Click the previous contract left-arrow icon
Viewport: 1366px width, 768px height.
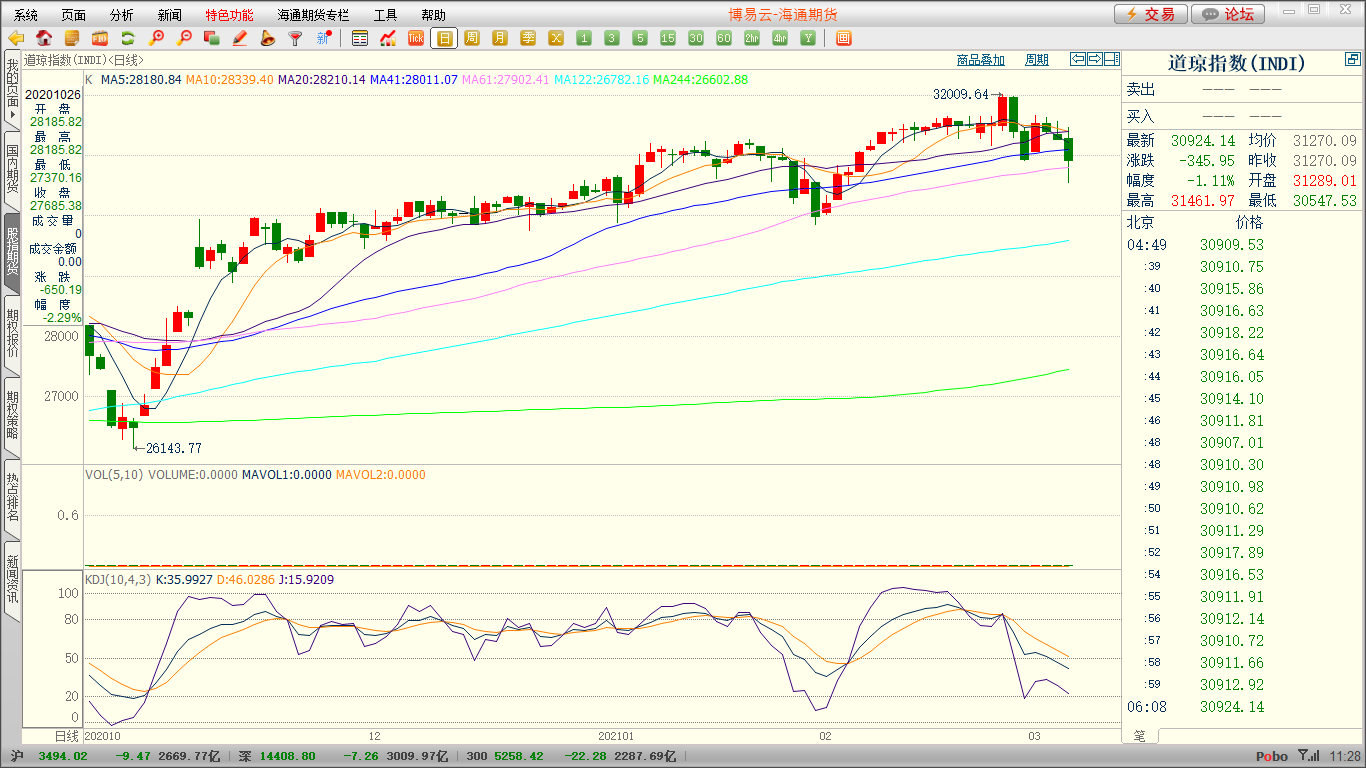point(1077,59)
